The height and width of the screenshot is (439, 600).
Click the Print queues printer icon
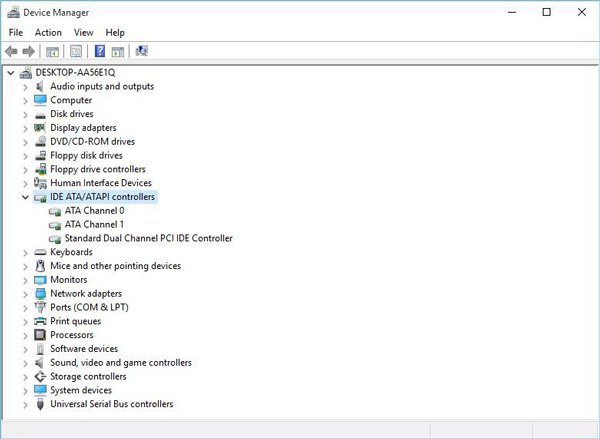pyautogui.click(x=40, y=321)
